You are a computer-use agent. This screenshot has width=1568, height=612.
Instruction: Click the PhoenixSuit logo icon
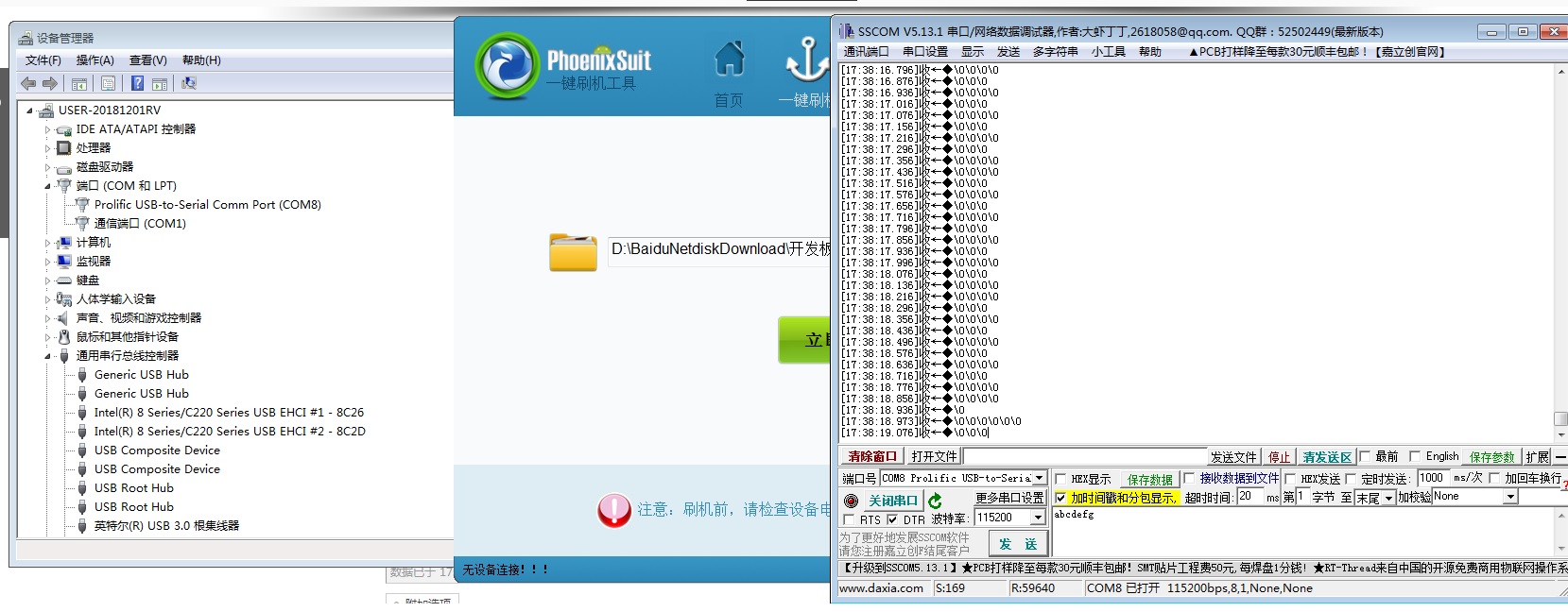(508, 66)
